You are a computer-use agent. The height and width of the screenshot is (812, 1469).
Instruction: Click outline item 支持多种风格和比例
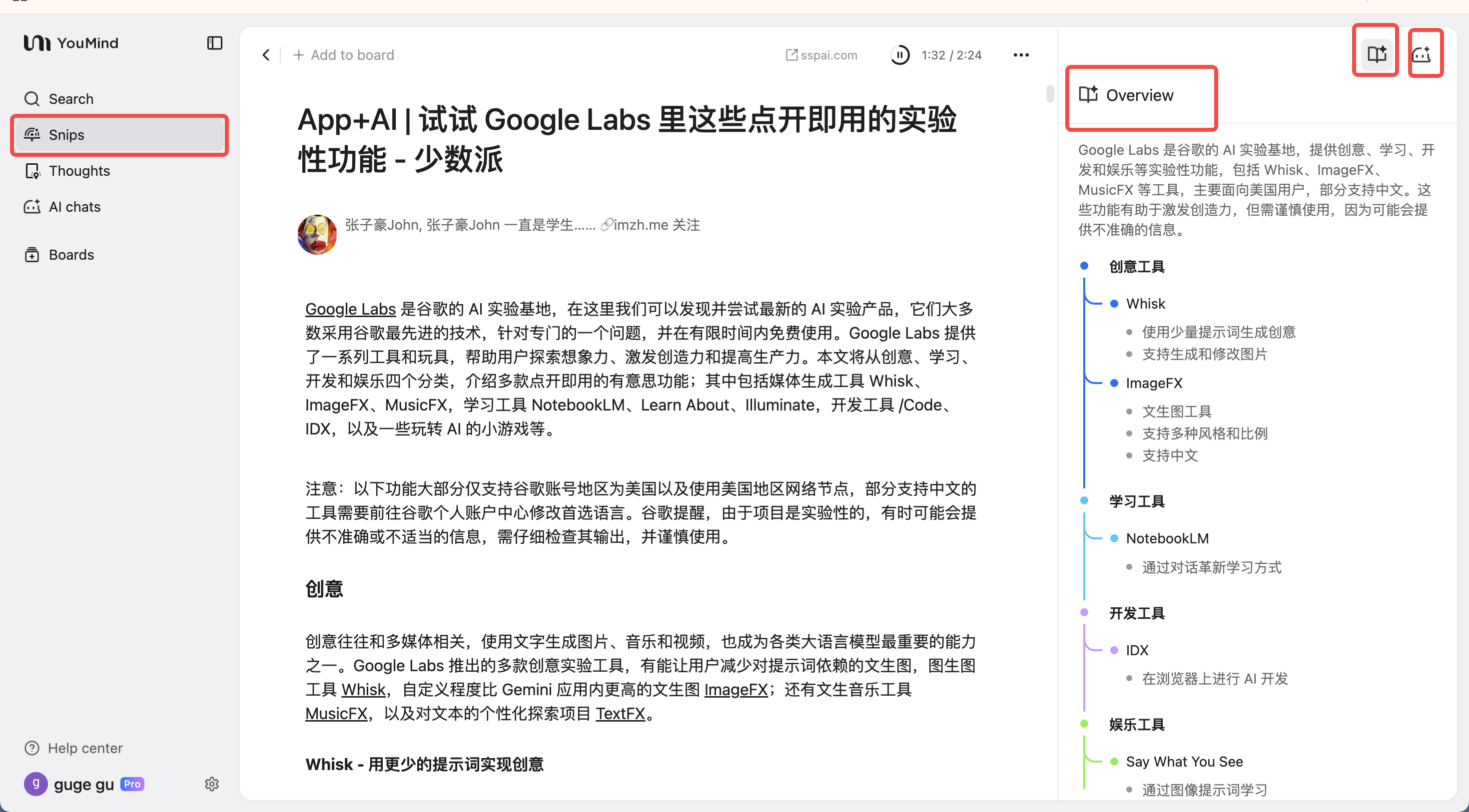pos(1204,433)
